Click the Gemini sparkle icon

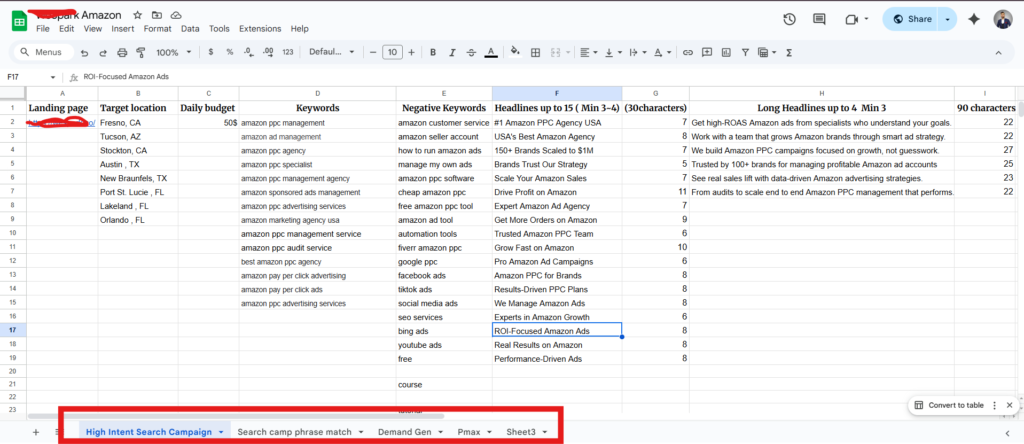[973, 19]
